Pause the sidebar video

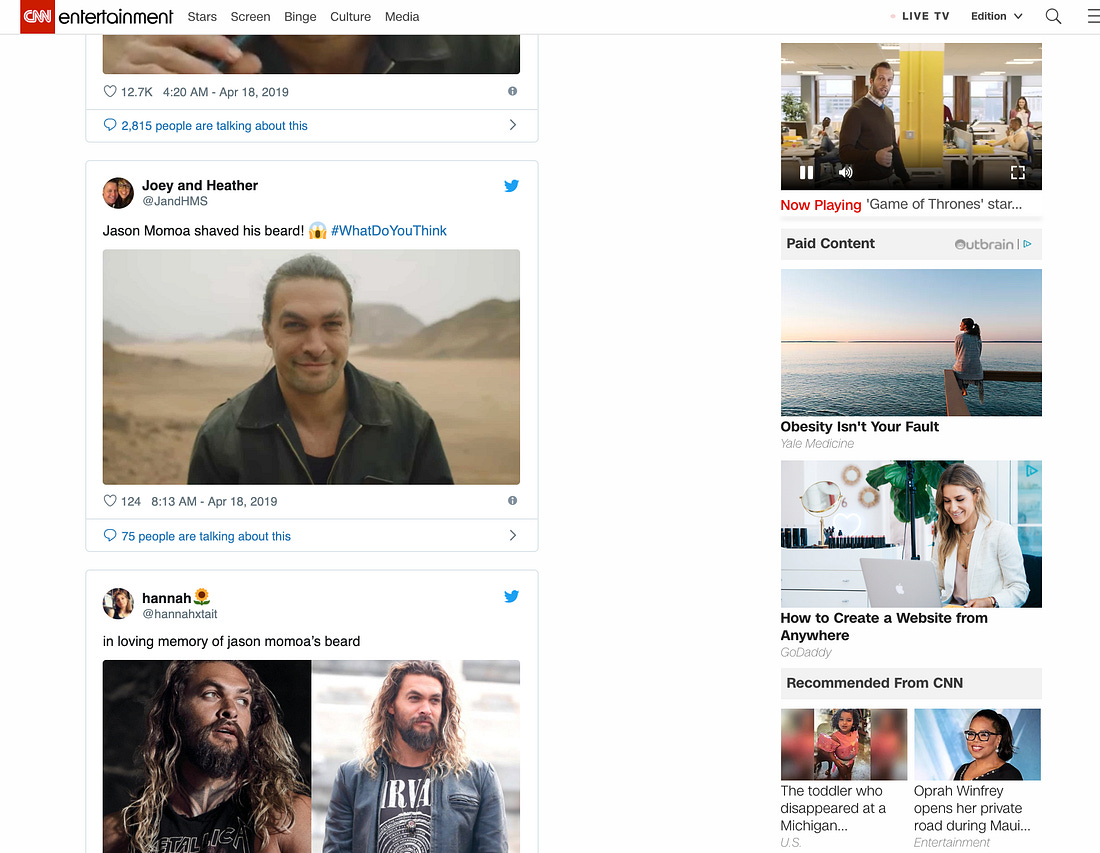[807, 173]
